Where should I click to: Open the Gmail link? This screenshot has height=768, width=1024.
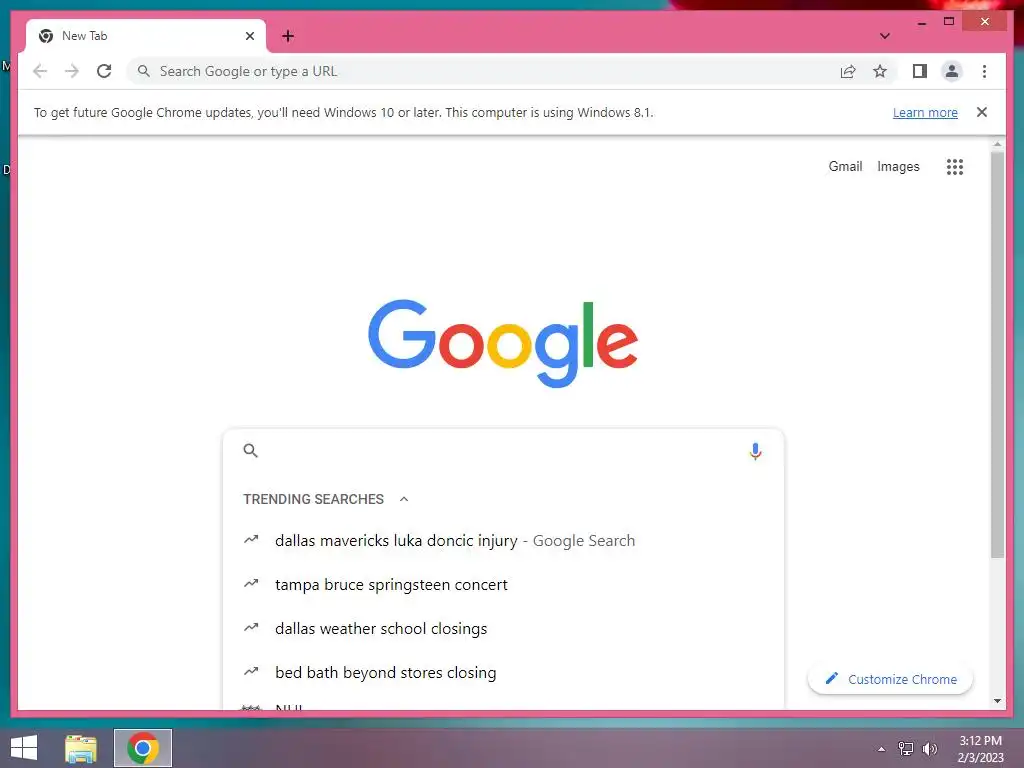(845, 167)
